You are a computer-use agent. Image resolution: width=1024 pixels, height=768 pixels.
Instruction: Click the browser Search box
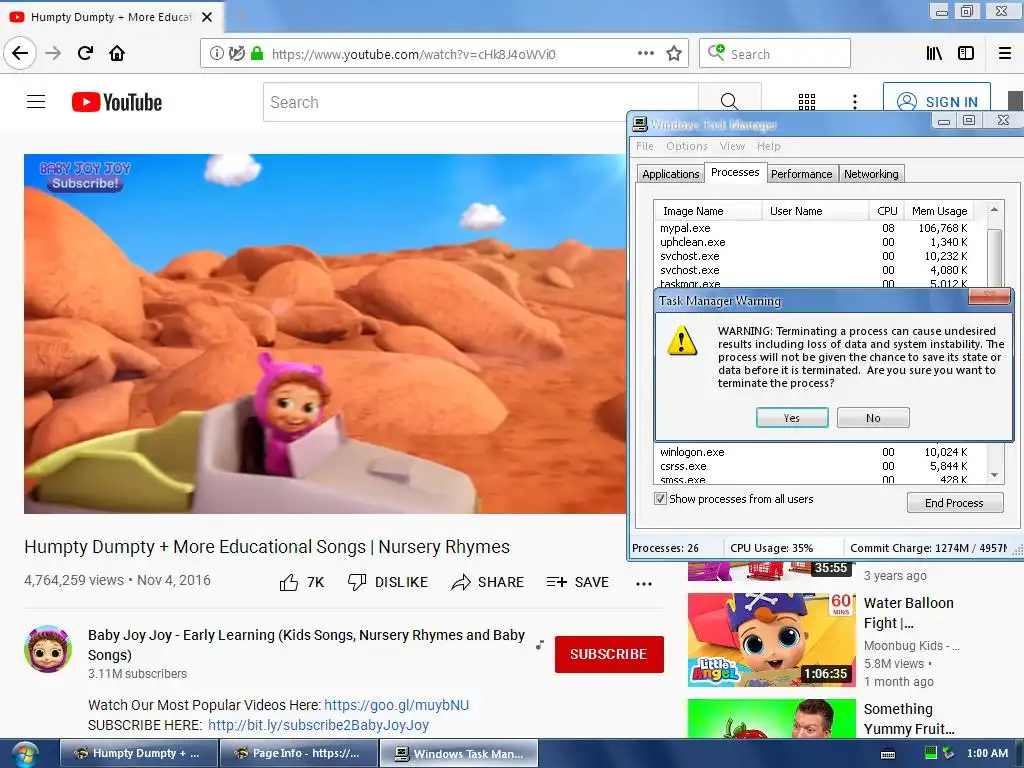775,54
